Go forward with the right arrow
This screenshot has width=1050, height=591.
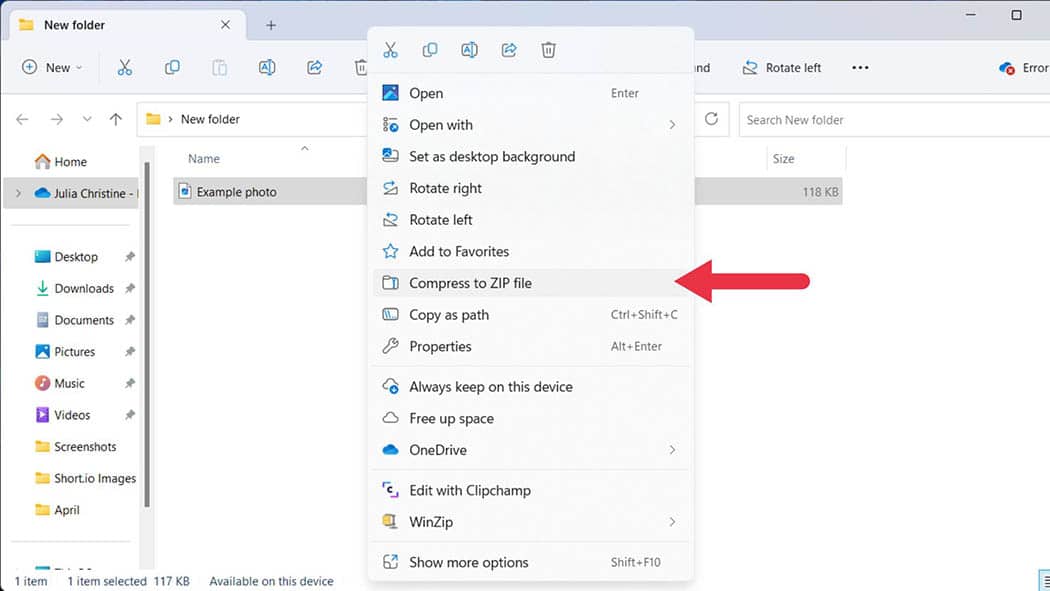[57, 119]
